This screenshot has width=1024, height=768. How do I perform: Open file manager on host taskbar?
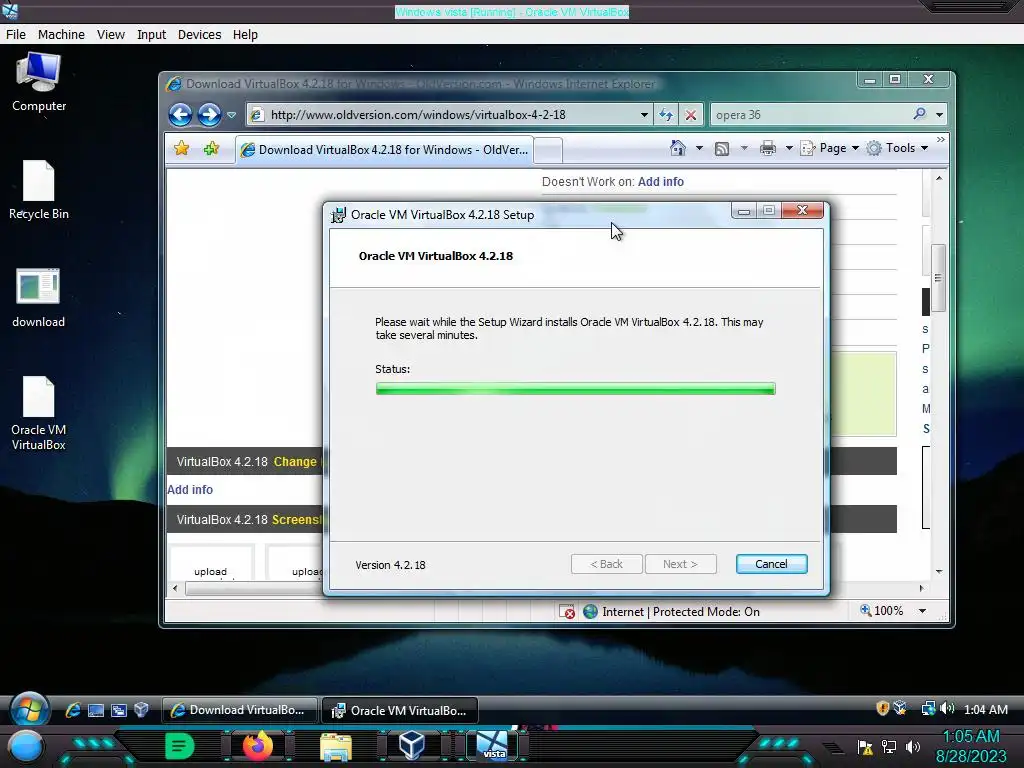click(x=336, y=746)
